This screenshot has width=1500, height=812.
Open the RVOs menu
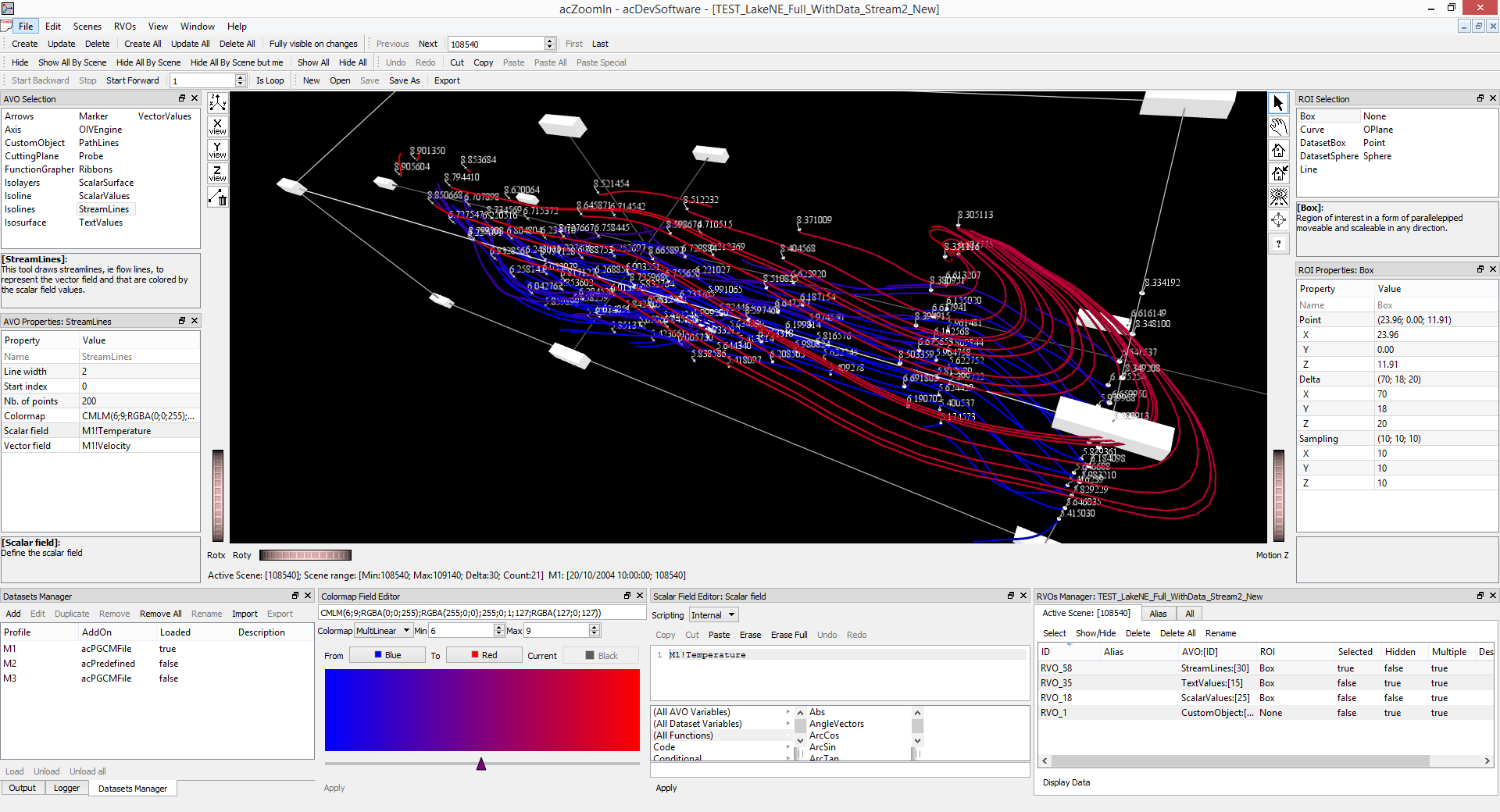125,27
